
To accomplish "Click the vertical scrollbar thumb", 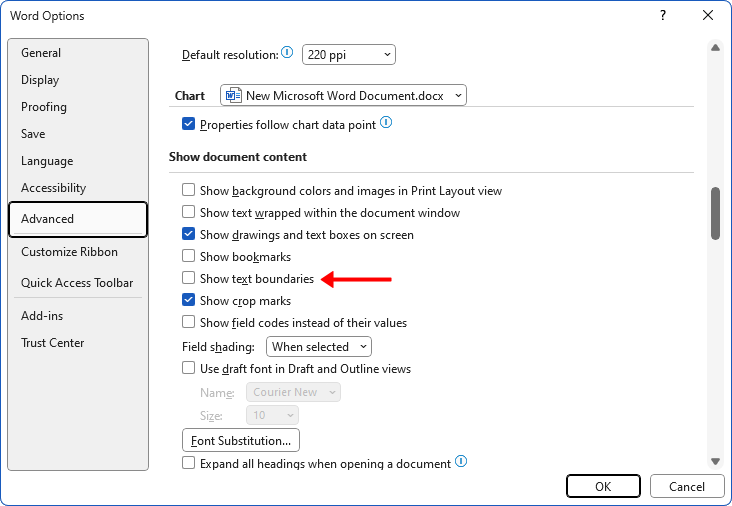I will pos(715,213).
